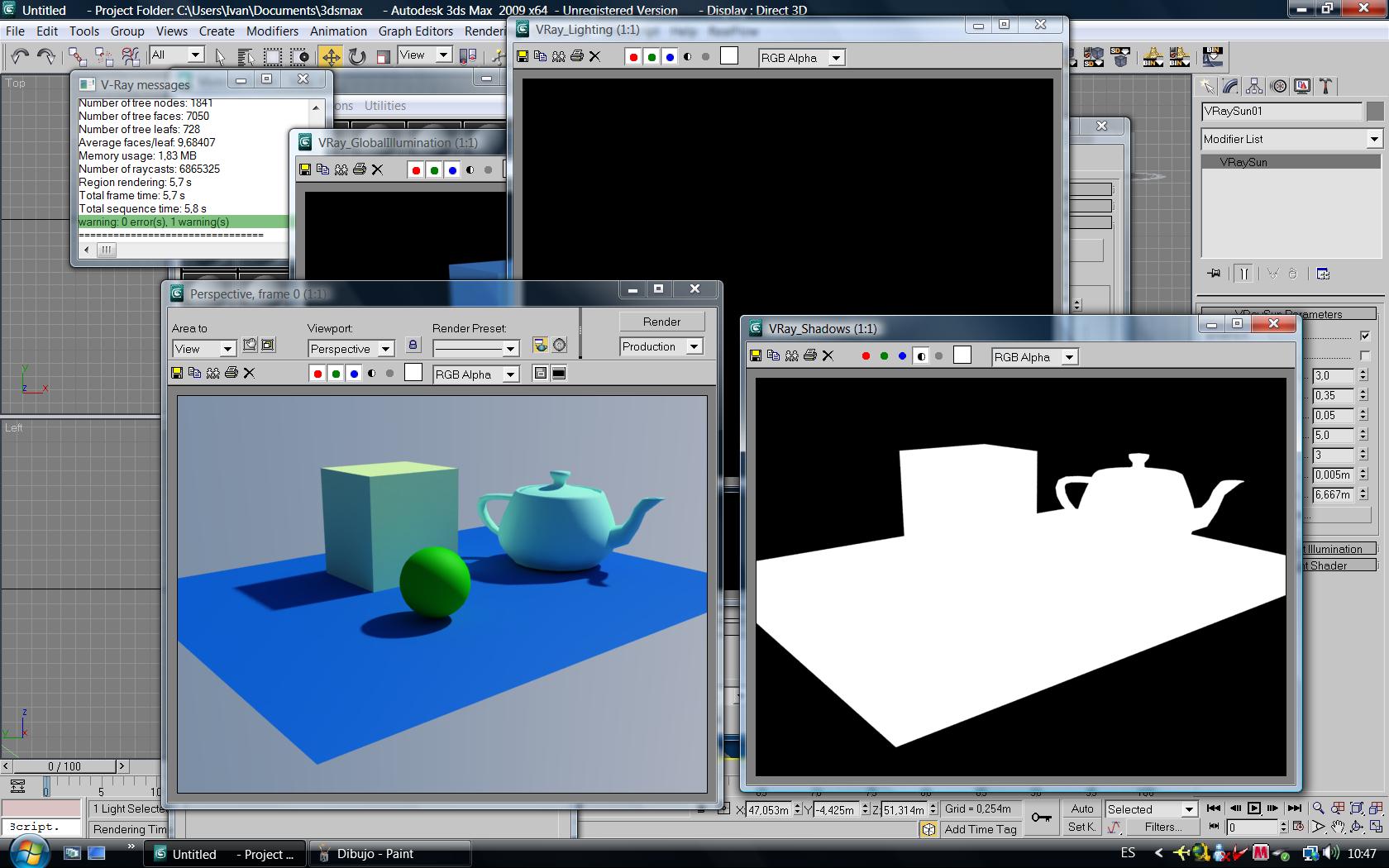The height and width of the screenshot is (868, 1389).
Task: Toggle green channel in Perspective frame window
Action: click(x=336, y=374)
